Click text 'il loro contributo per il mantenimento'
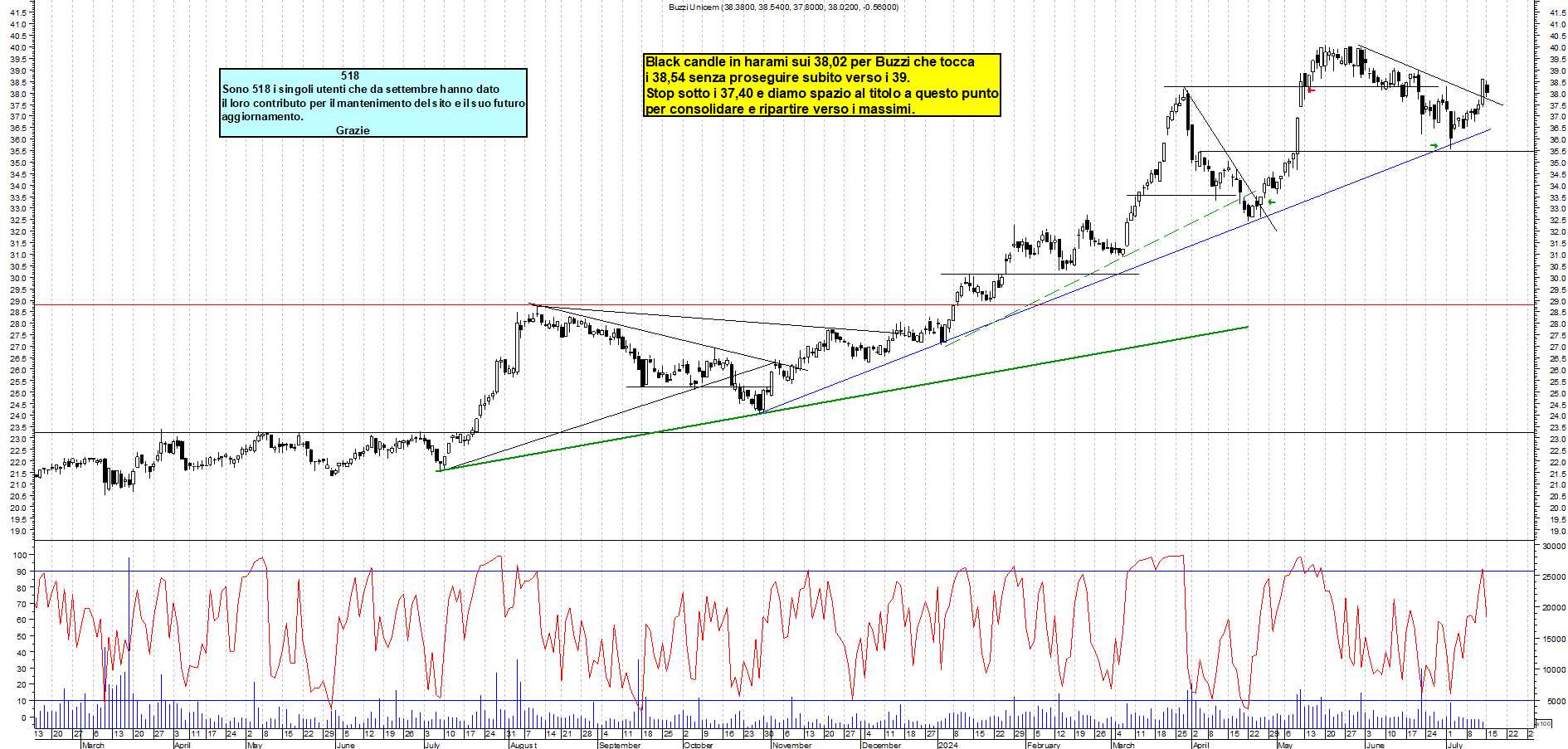Image resolution: width=1568 pixels, height=749 pixels. coord(373,103)
